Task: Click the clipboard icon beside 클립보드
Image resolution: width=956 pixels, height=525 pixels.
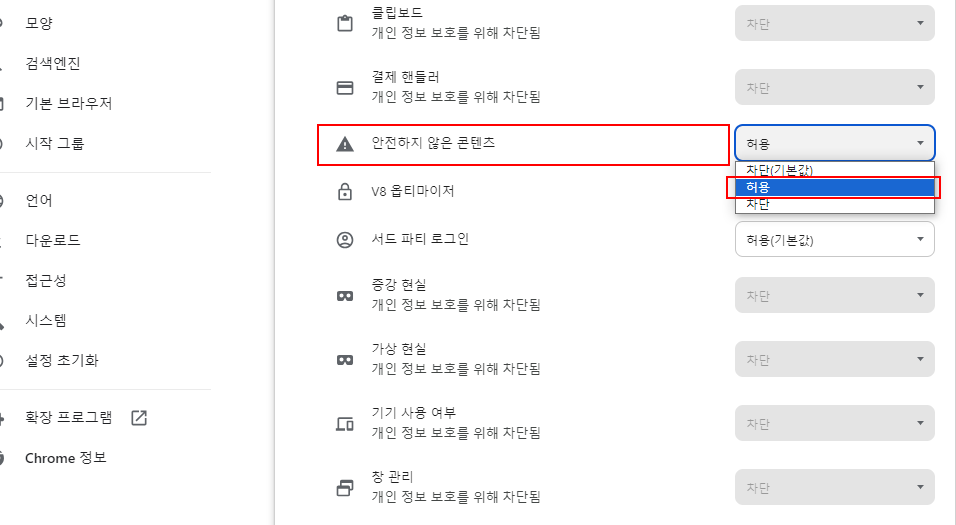Action: pos(345,23)
